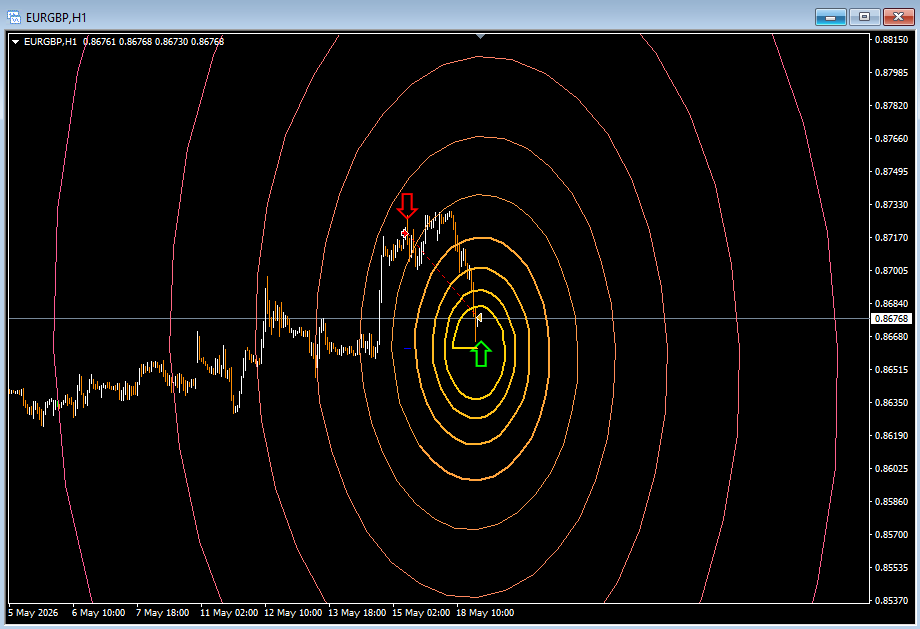
Task: Click the 0.87330 price scale label
Action: (891, 205)
